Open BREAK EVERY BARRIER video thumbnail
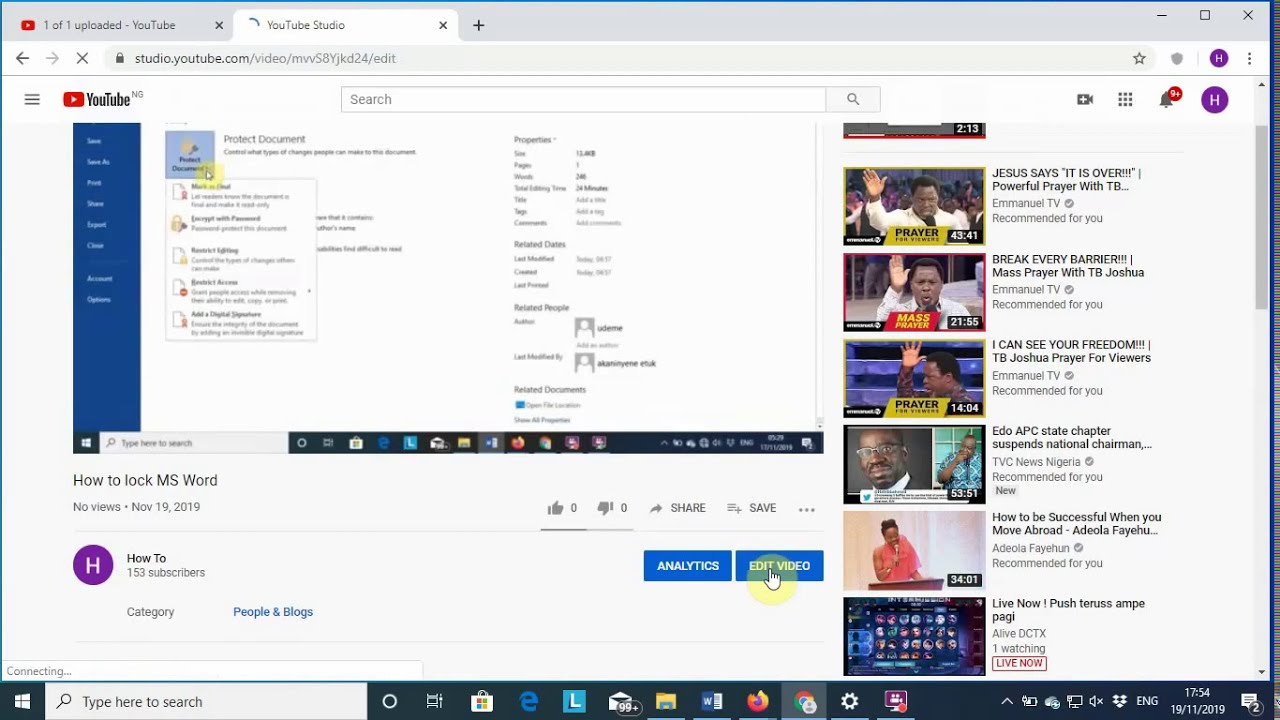The image size is (1280, 720). click(x=914, y=292)
